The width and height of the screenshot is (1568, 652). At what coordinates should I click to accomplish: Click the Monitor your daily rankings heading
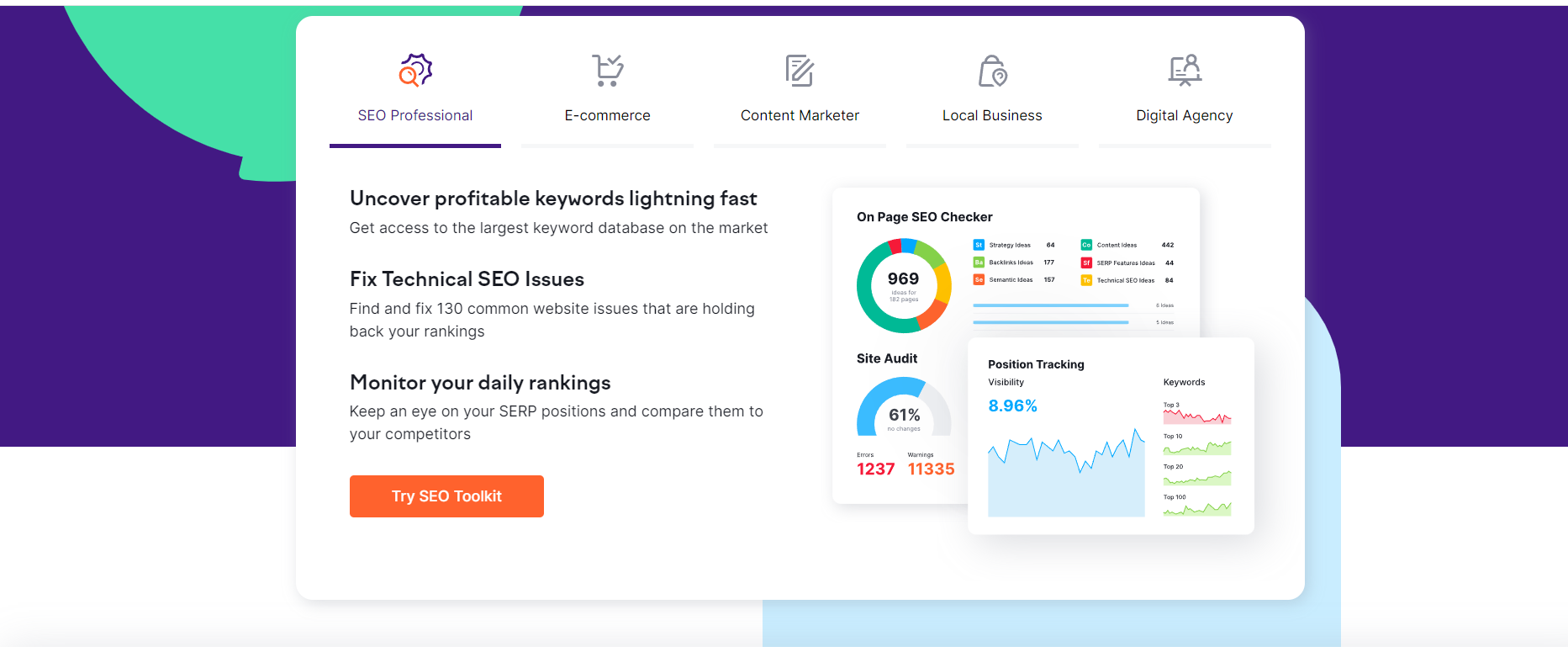480,383
